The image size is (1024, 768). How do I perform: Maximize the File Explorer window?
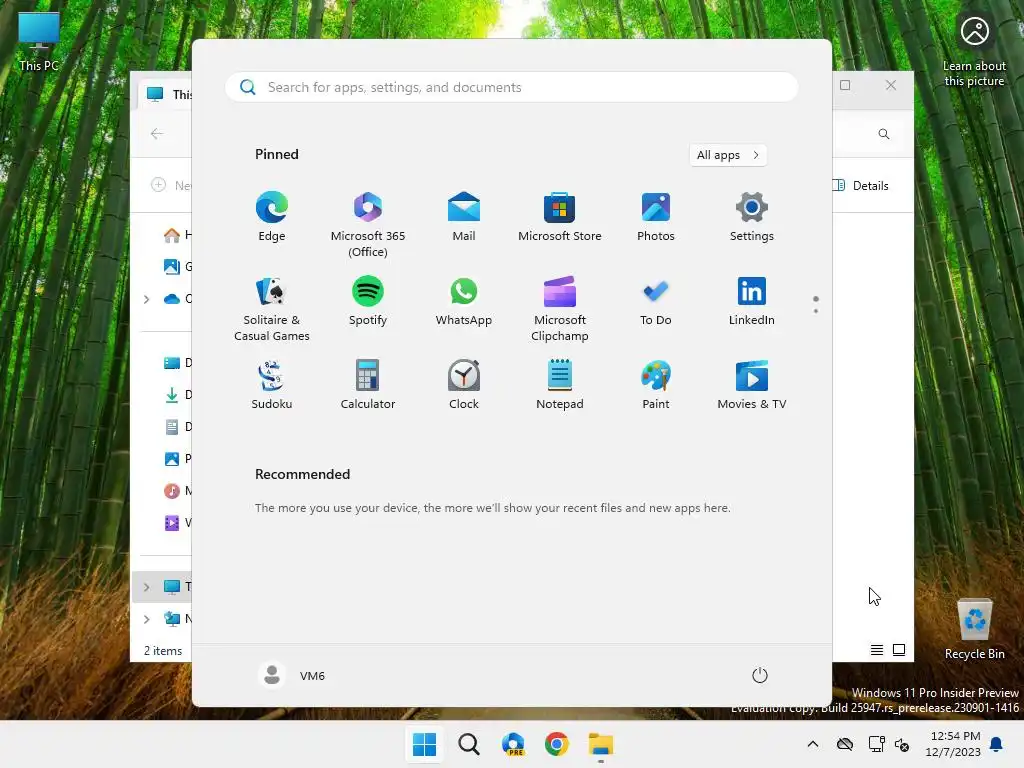845,85
